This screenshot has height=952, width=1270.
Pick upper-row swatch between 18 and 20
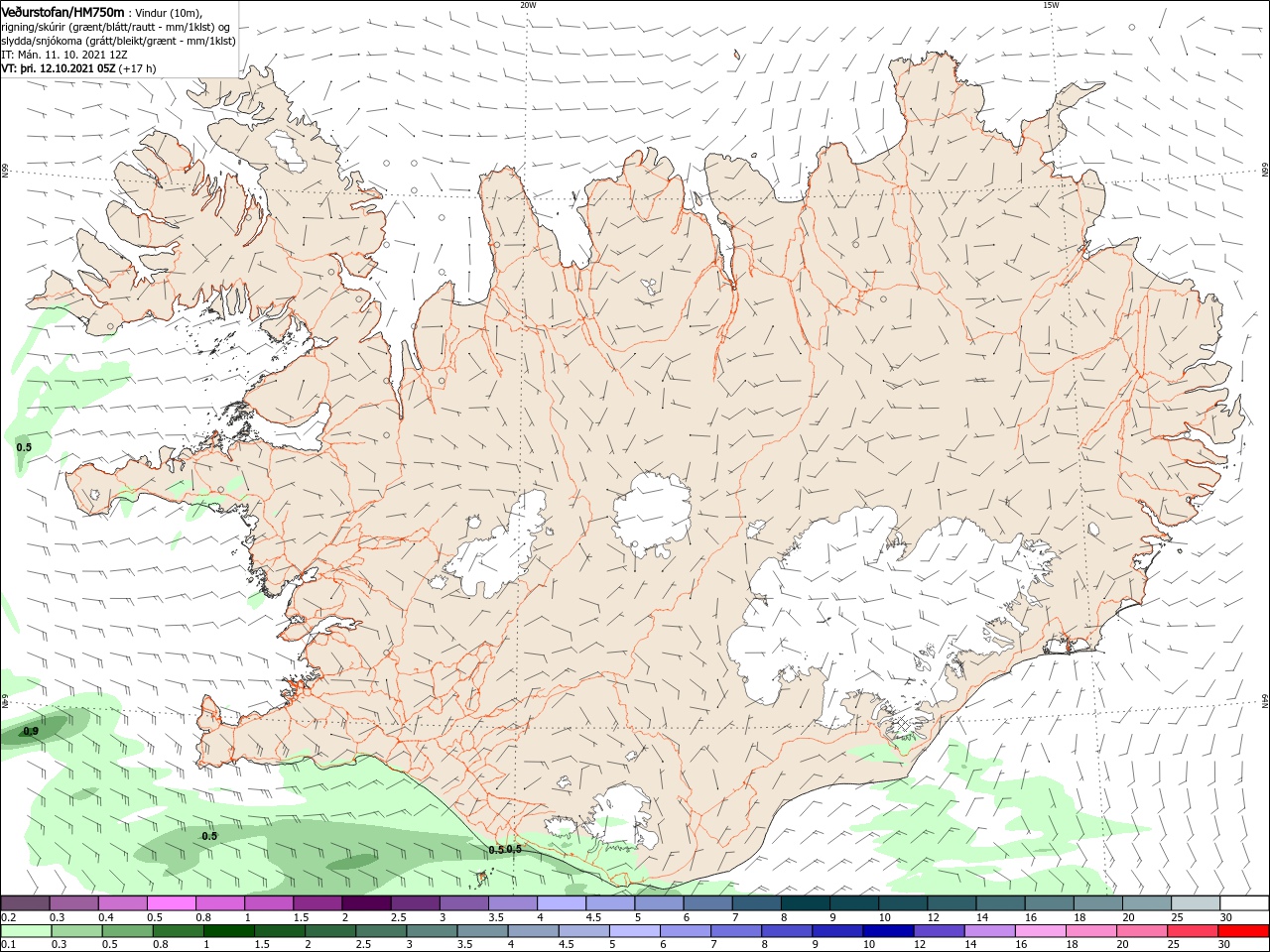(1096, 903)
